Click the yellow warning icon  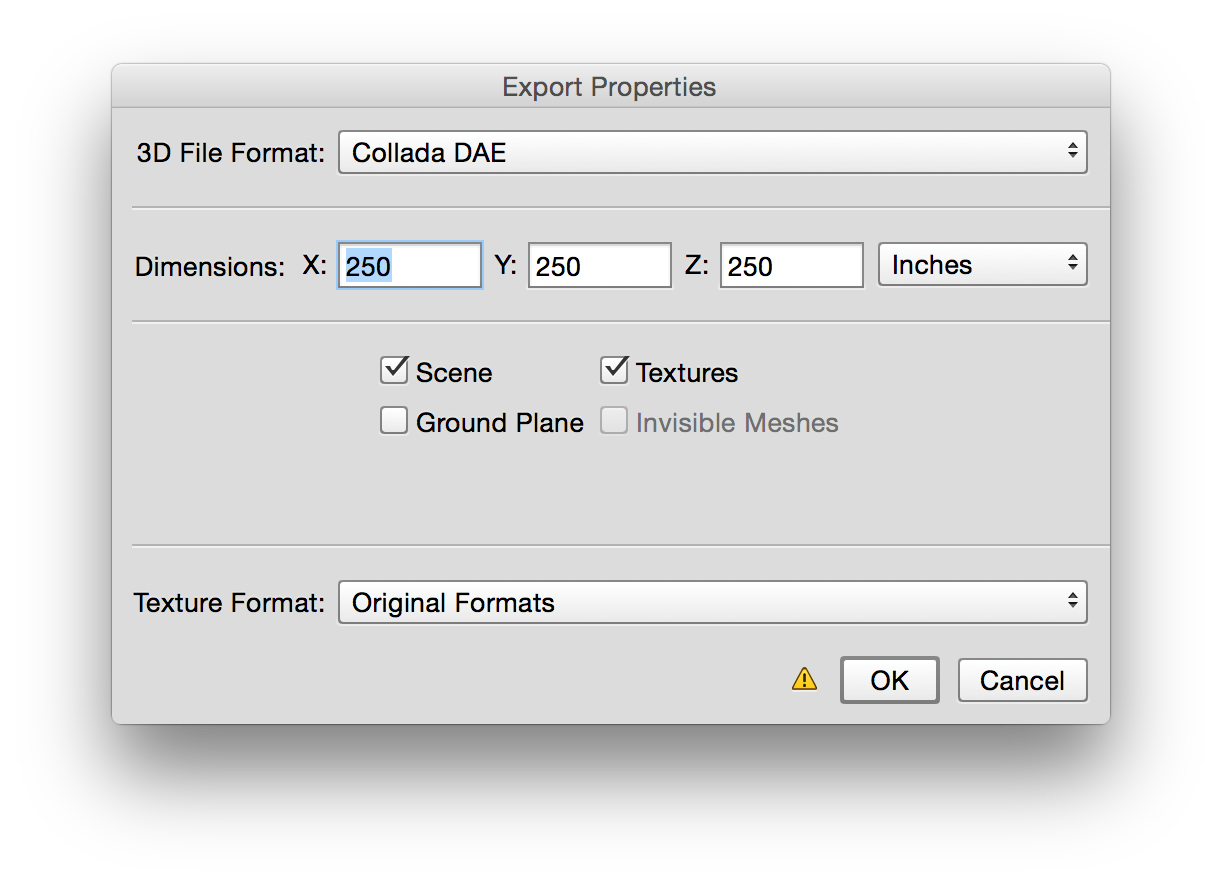click(x=803, y=680)
